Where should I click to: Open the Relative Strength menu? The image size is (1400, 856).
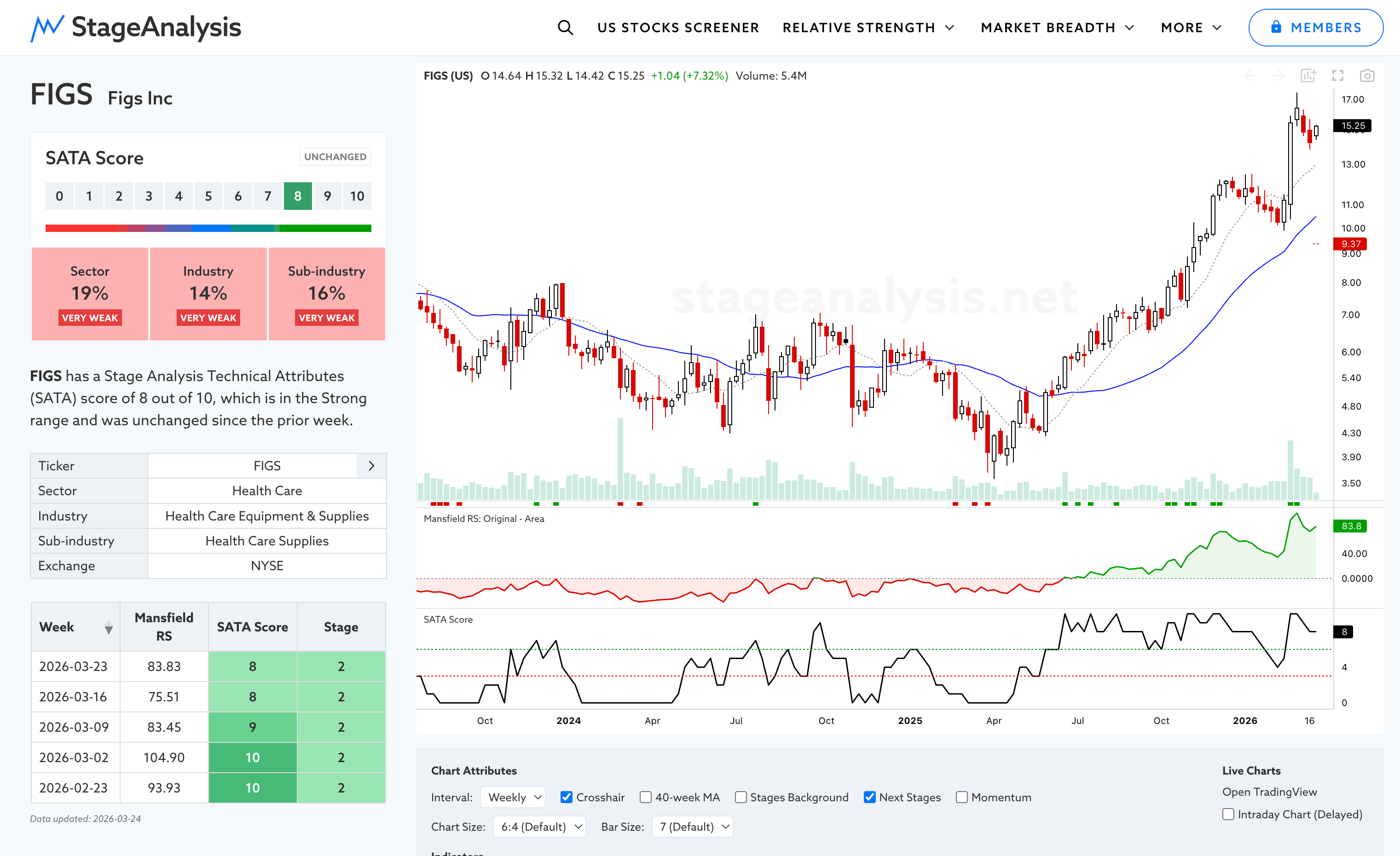coord(868,27)
